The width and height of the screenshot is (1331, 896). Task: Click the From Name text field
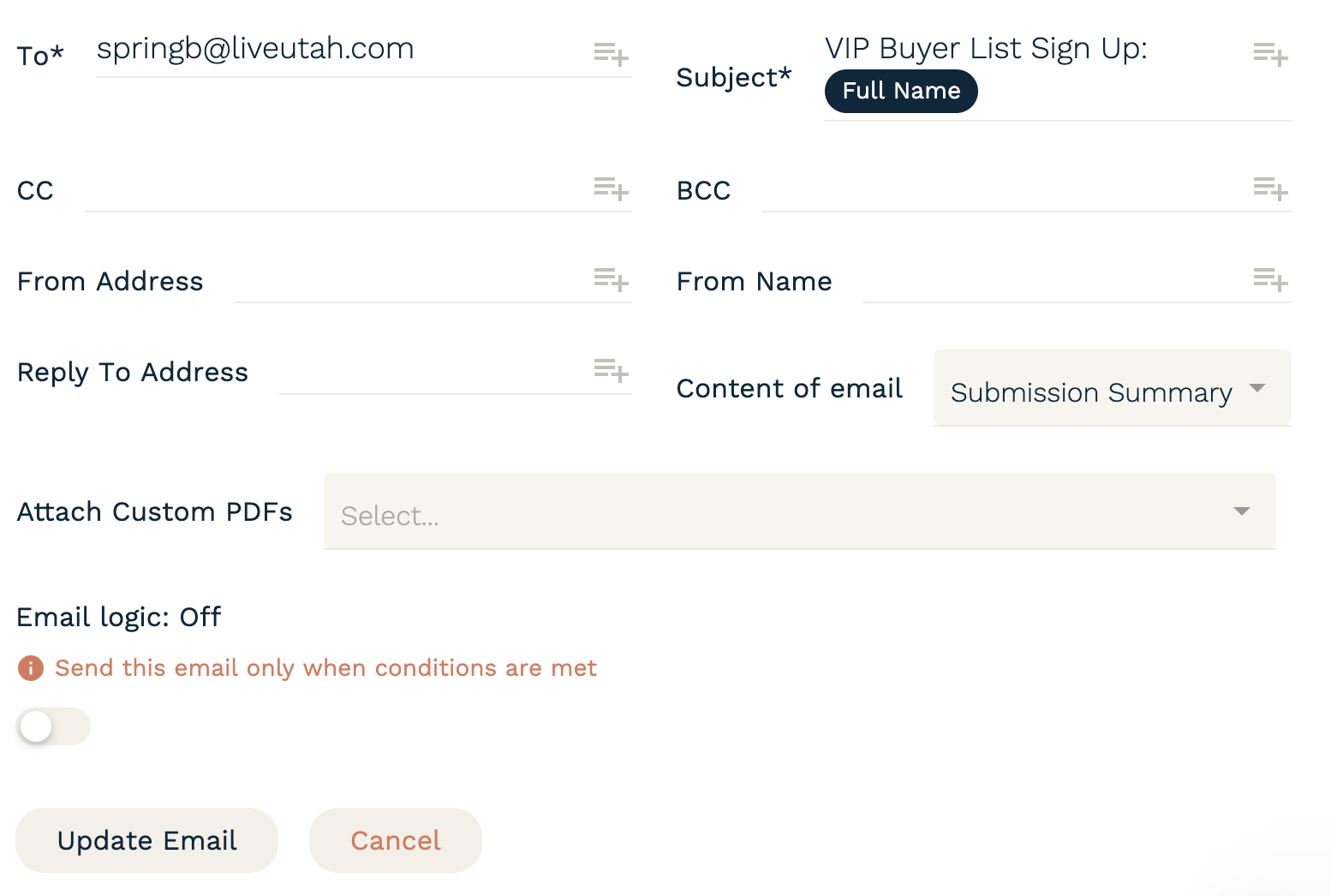(x=1056, y=281)
